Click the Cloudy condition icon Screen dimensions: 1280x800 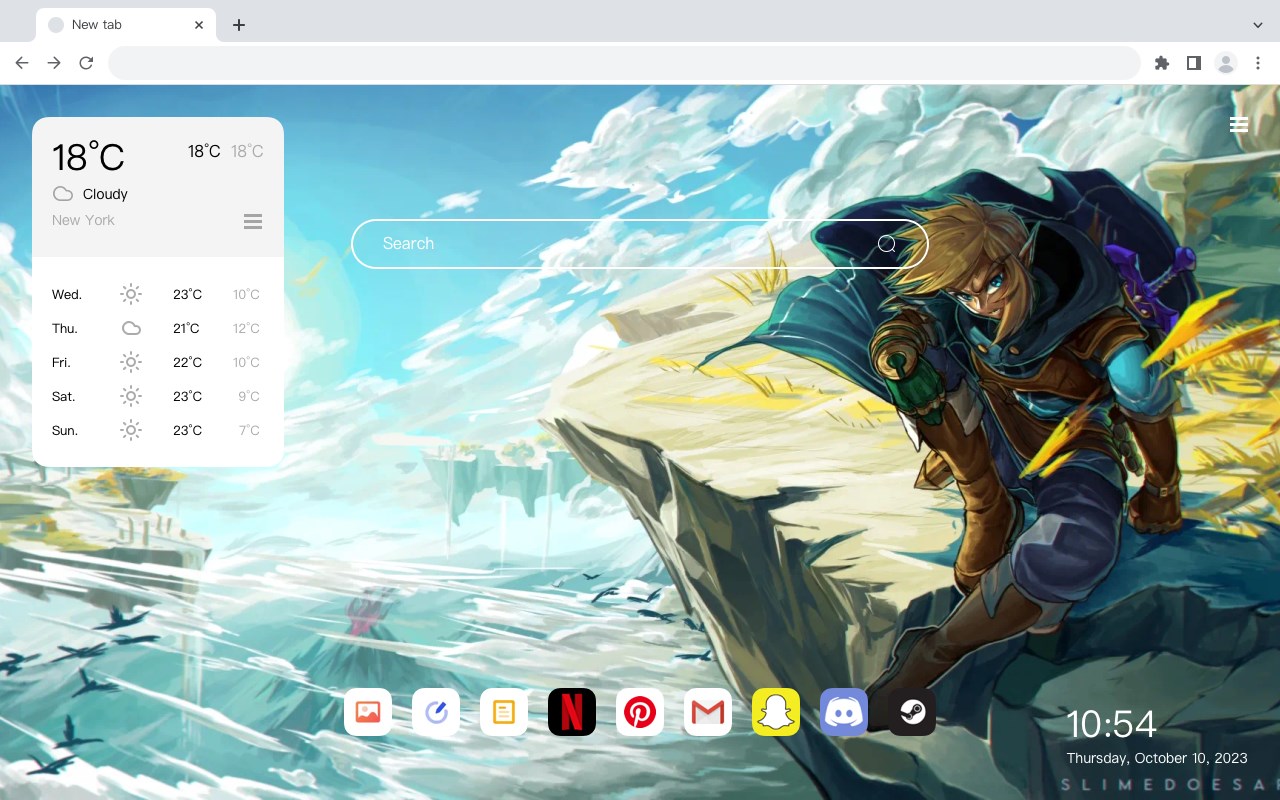(x=63, y=194)
